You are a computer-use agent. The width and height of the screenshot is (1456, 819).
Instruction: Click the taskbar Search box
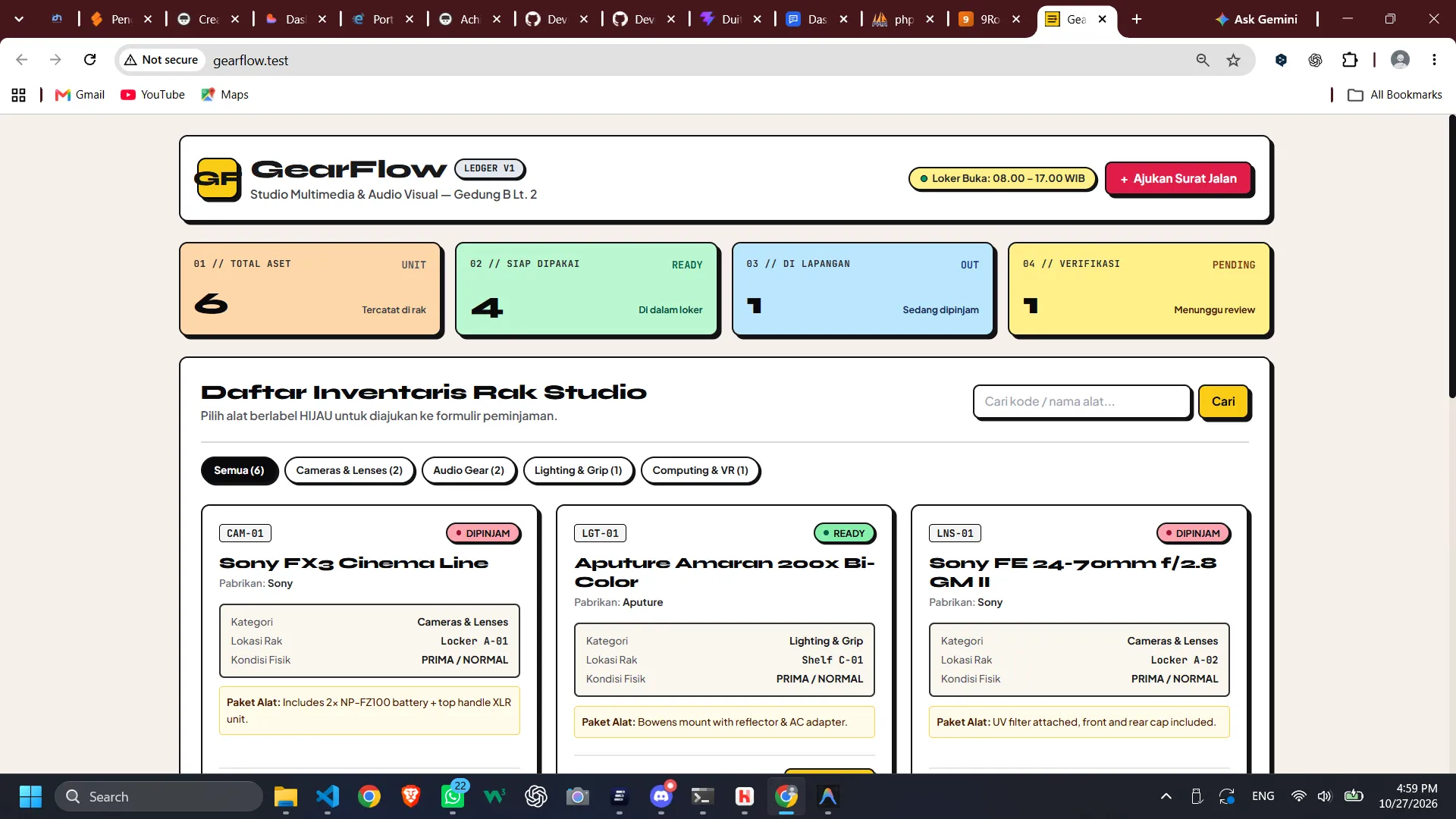[158, 796]
